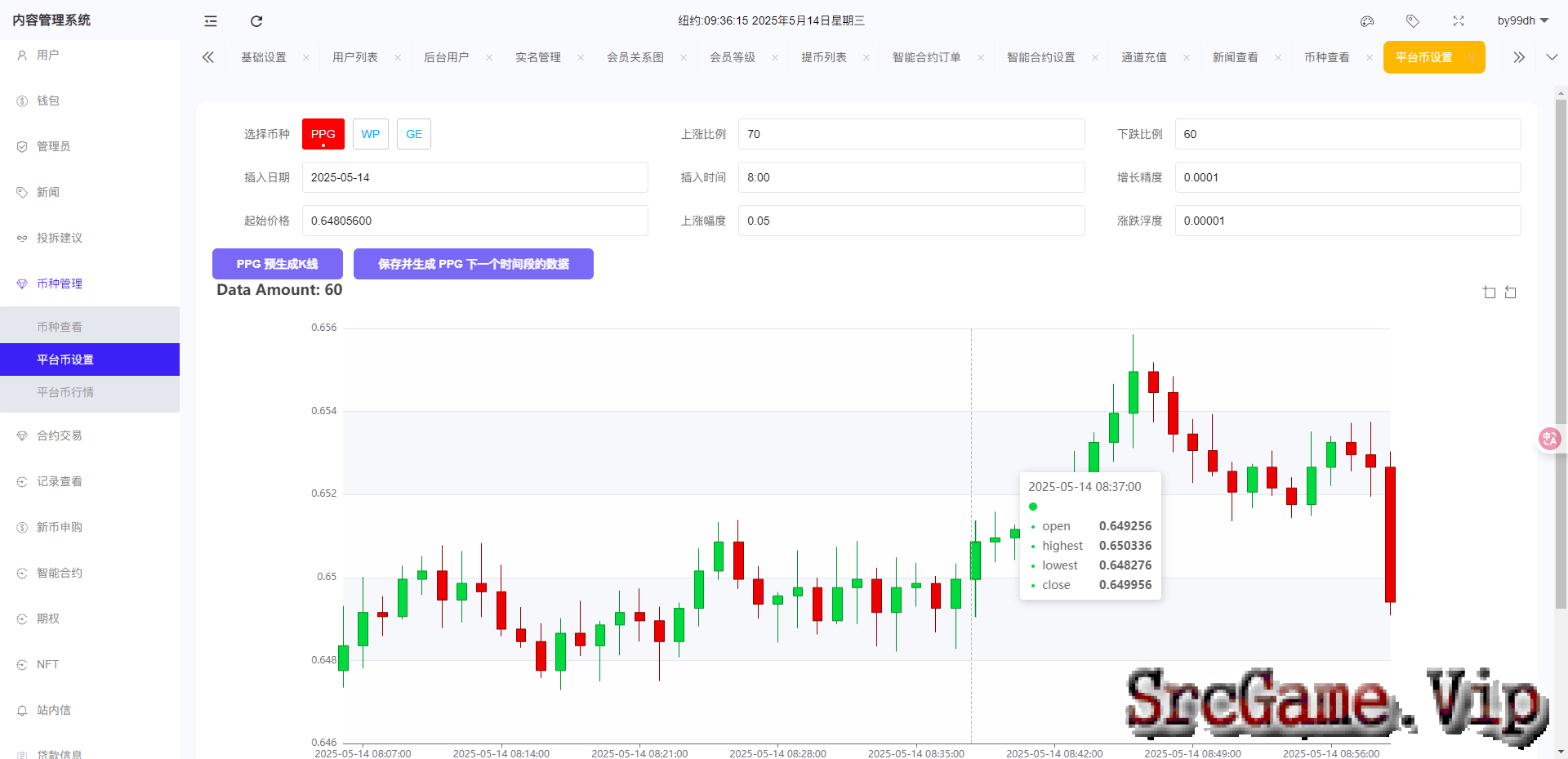This screenshot has height=759, width=1568.
Task: Click the chart area zoom tool icon
Action: [1490, 292]
